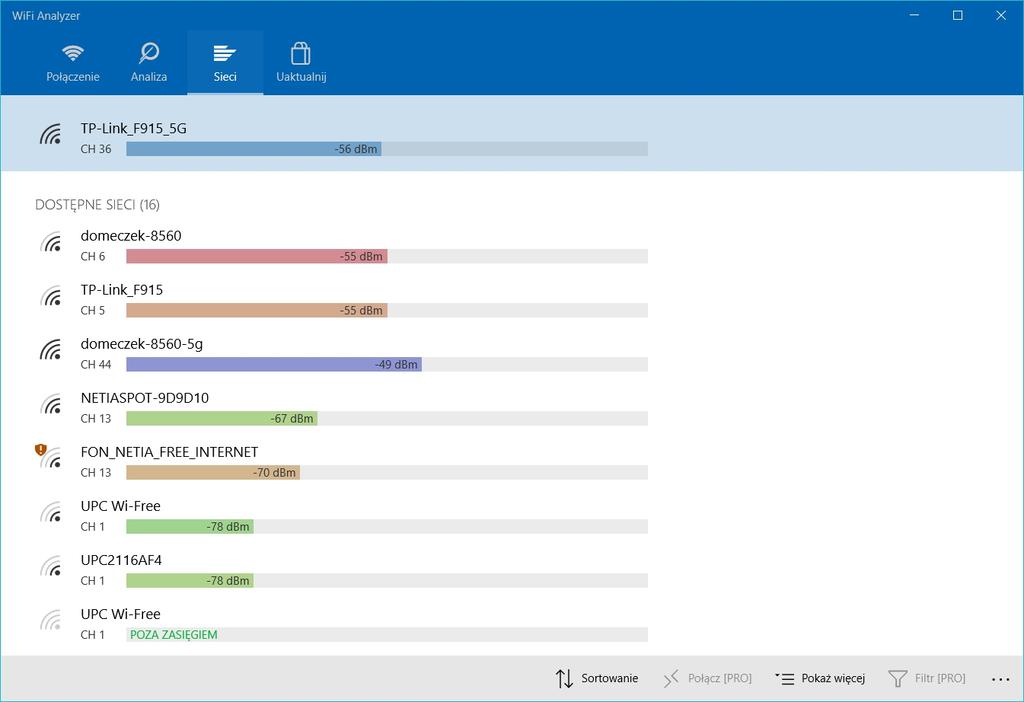Image resolution: width=1024 pixels, height=702 pixels.
Task: Click the POZA ZASIĘGIEM status label
Action: click(174, 635)
